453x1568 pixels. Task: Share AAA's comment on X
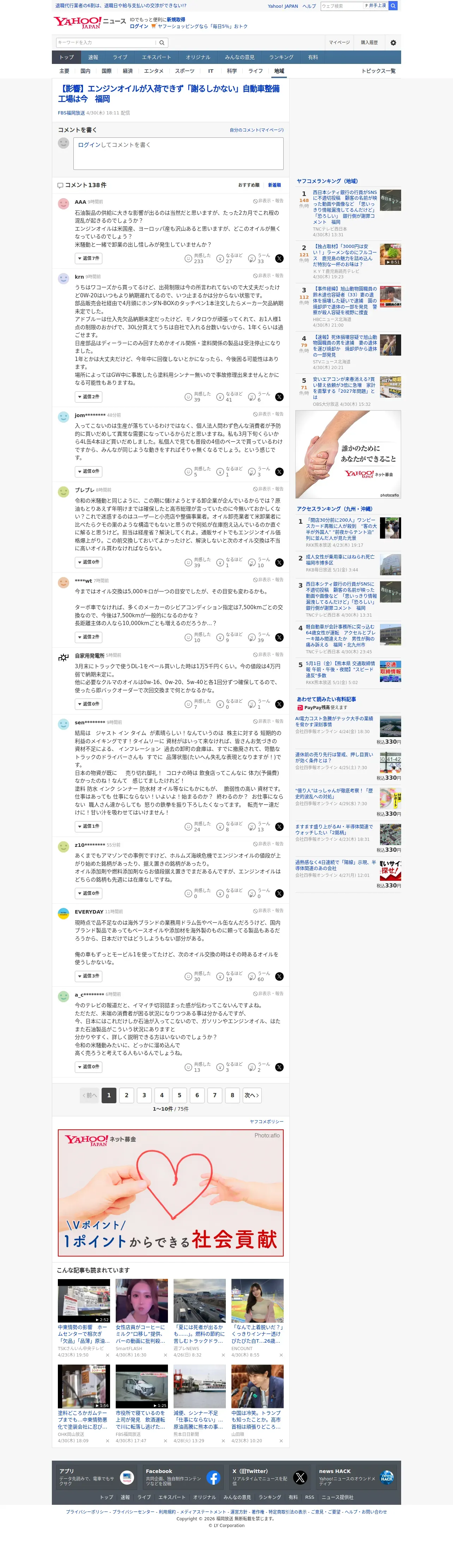coord(279,259)
